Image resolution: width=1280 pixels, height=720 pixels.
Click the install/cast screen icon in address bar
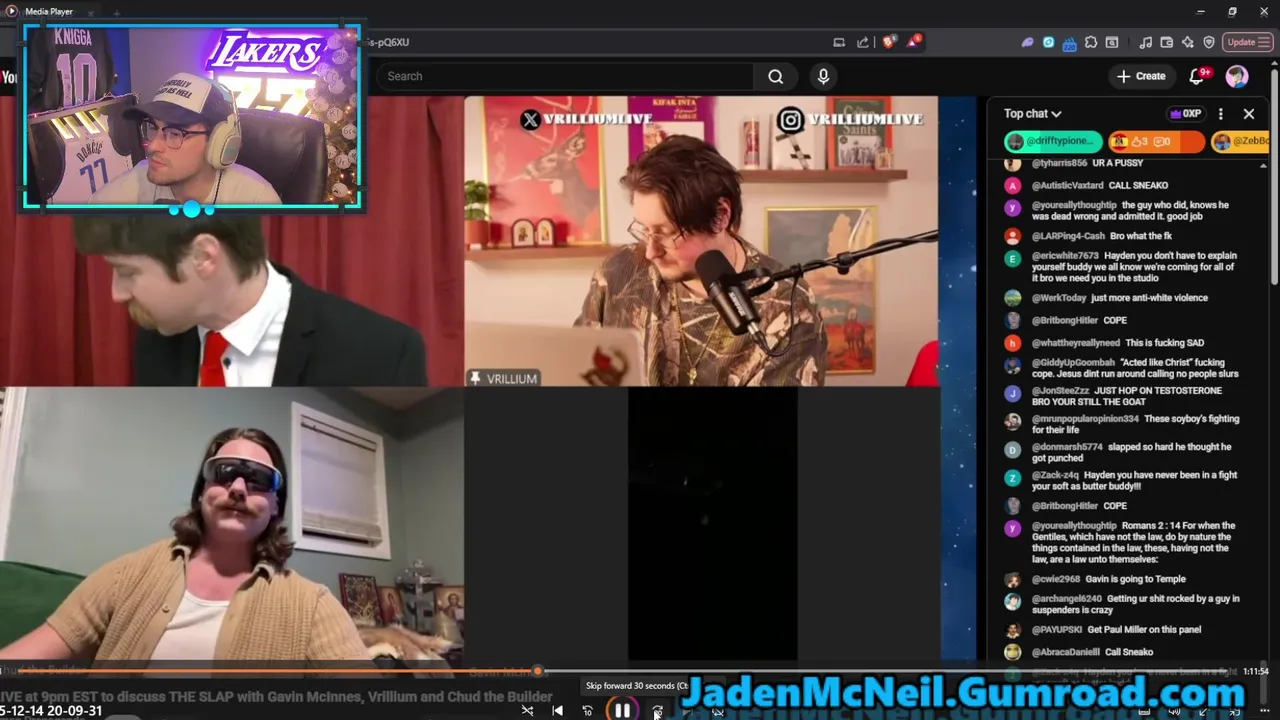pos(839,42)
